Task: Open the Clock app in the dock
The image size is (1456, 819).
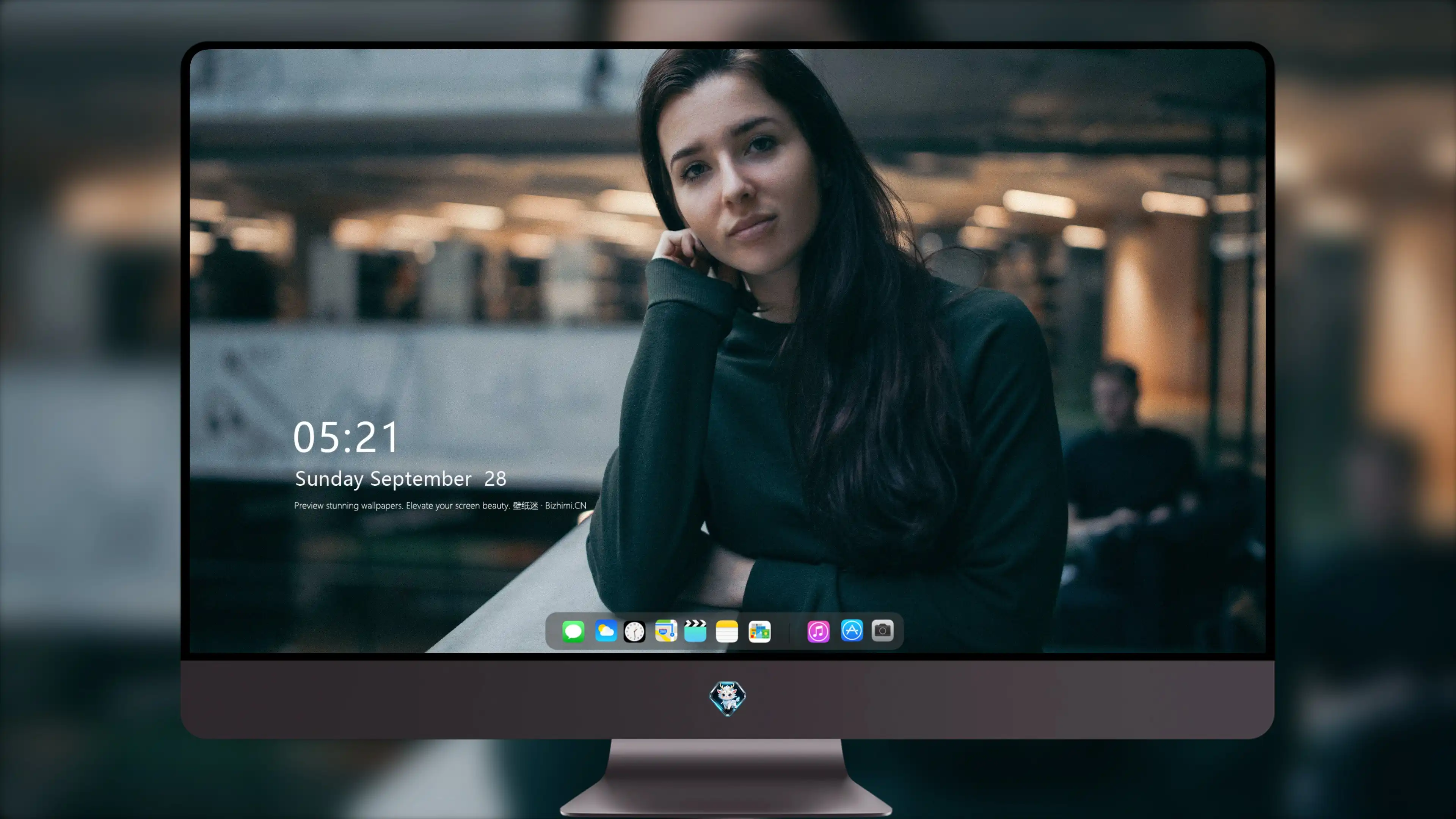Action: 634,631
